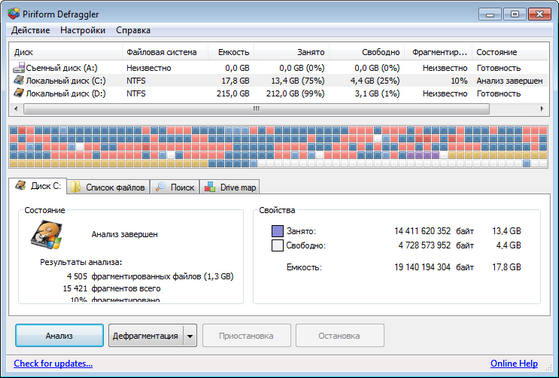The width and height of the screenshot is (559, 378).
Task: Click the purple blocks in the drive map
Action: 423,155
